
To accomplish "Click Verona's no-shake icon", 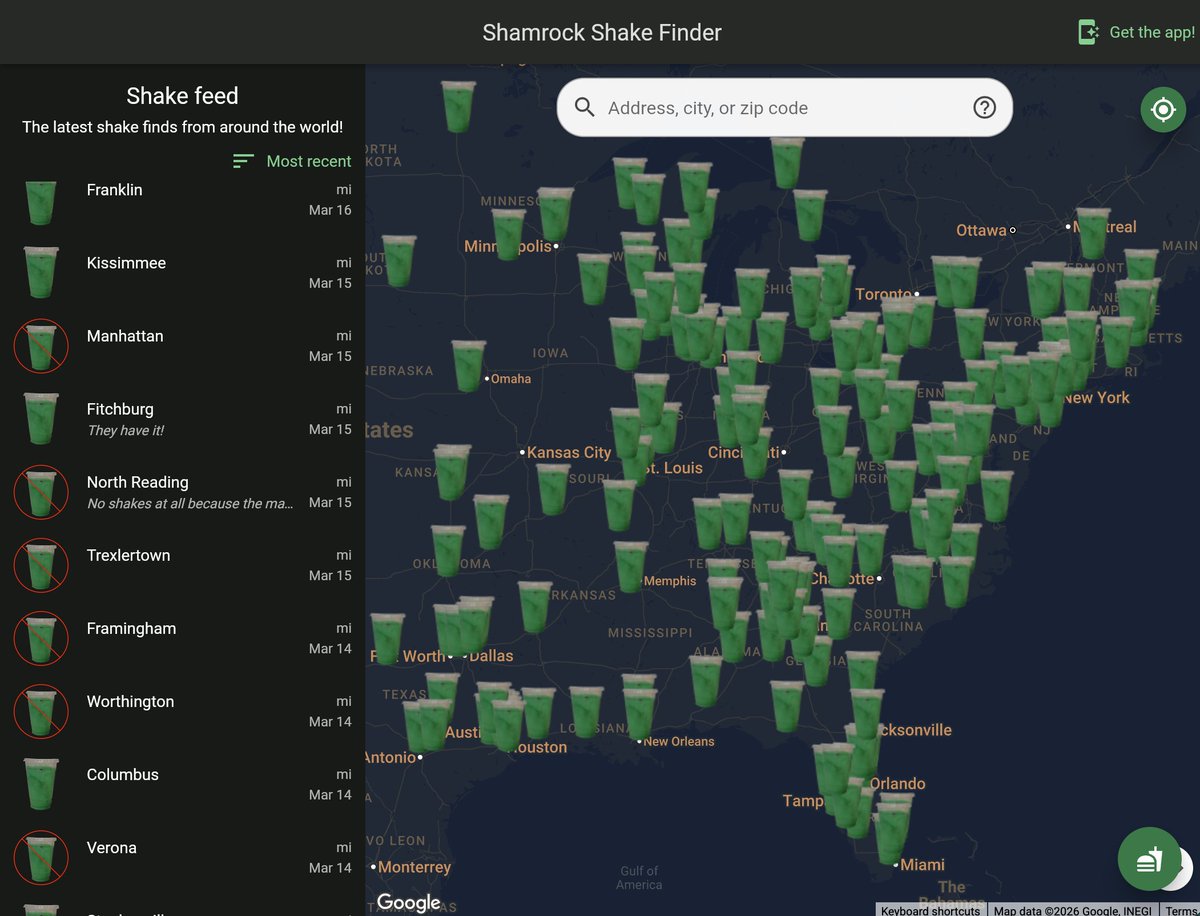I will click(x=41, y=857).
